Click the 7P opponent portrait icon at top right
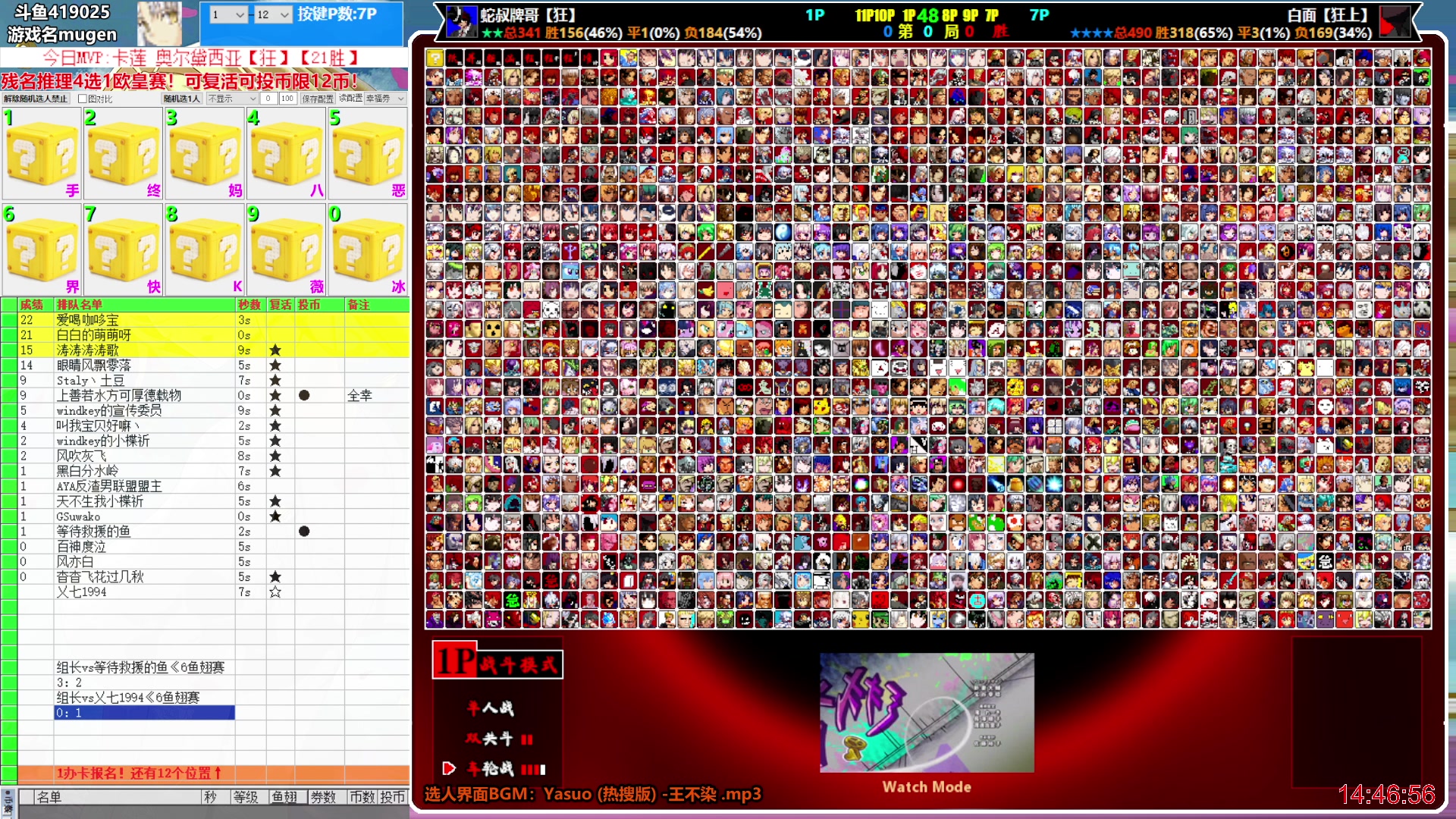1456x819 pixels. 1394,22
